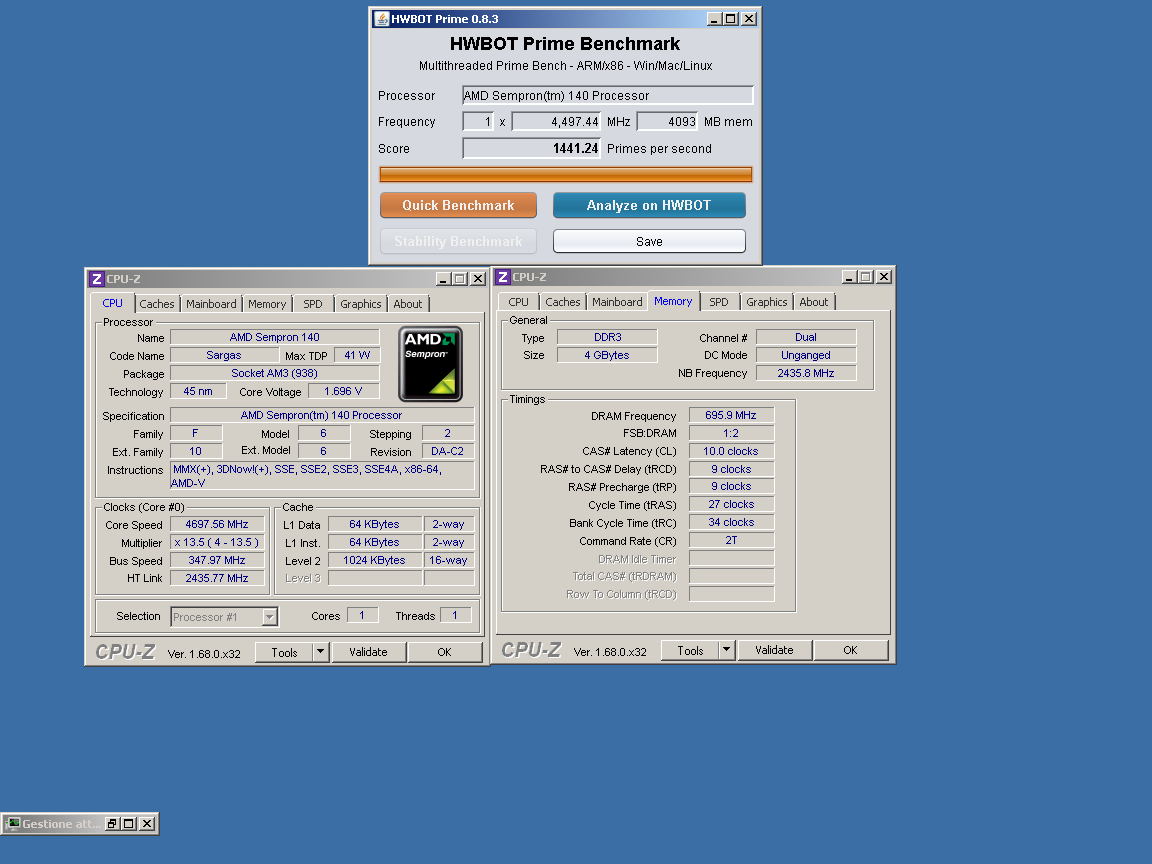
Task: Open SPD tab in right CPU-Z
Action: (x=719, y=302)
